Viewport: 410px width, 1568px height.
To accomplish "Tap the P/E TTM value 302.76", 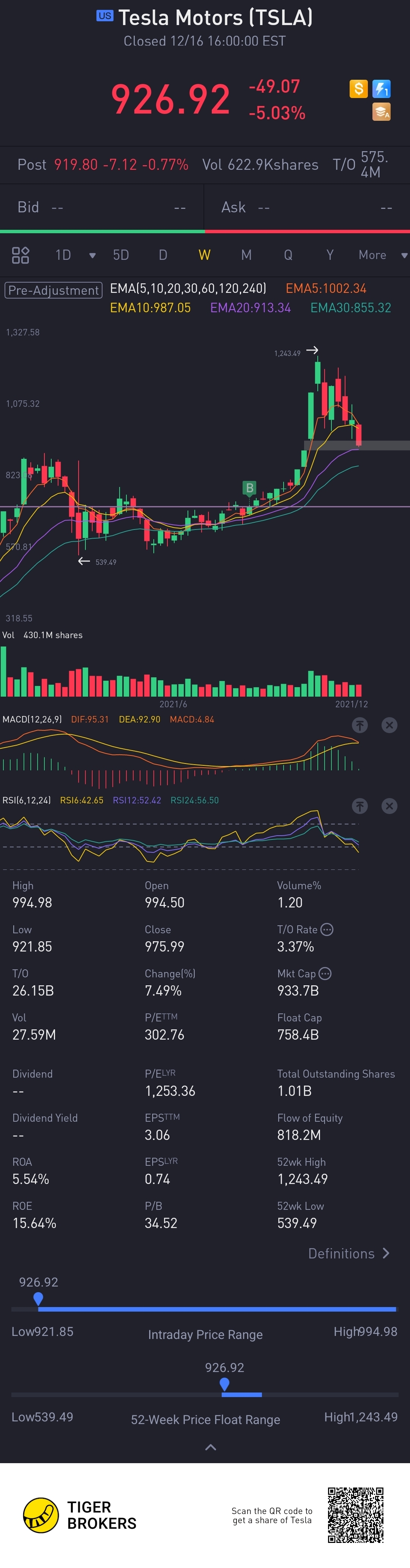I will tap(164, 1035).
